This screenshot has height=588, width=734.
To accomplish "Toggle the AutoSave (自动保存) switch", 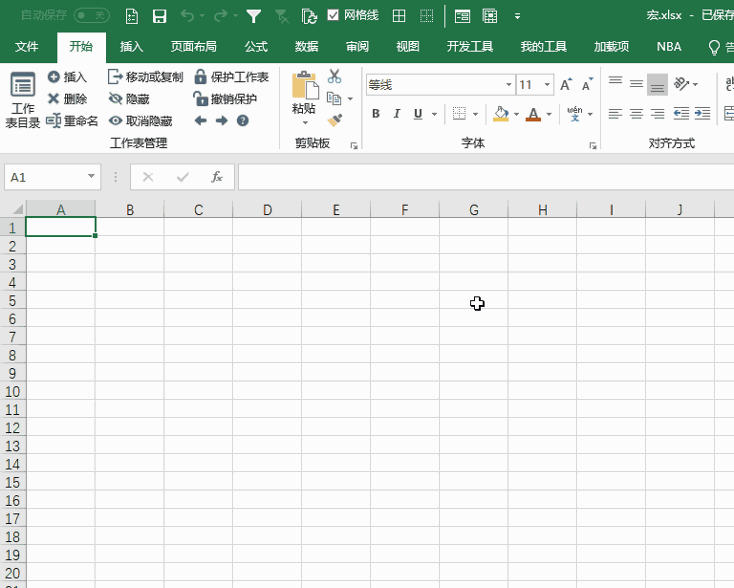I will [x=92, y=15].
